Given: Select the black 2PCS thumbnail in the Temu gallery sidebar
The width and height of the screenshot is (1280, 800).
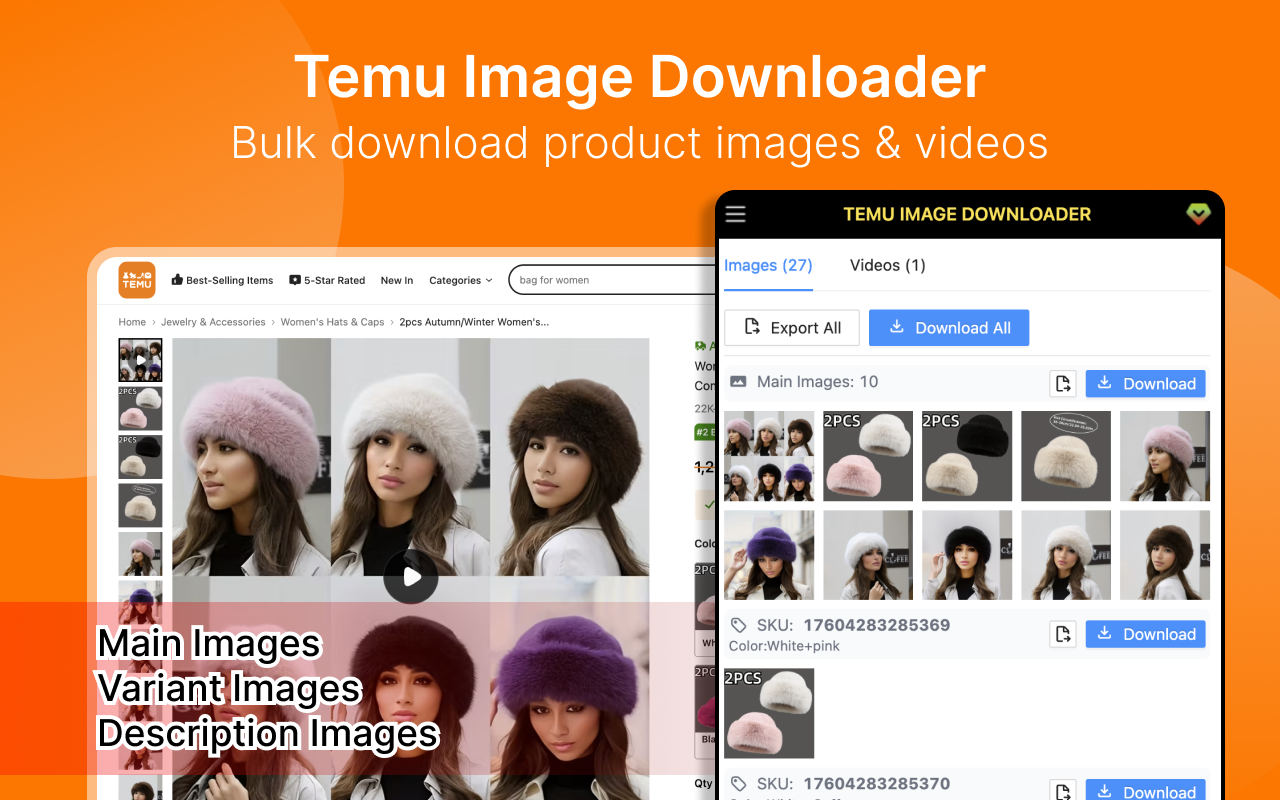Looking at the screenshot, I should pyautogui.click(x=140, y=457).
